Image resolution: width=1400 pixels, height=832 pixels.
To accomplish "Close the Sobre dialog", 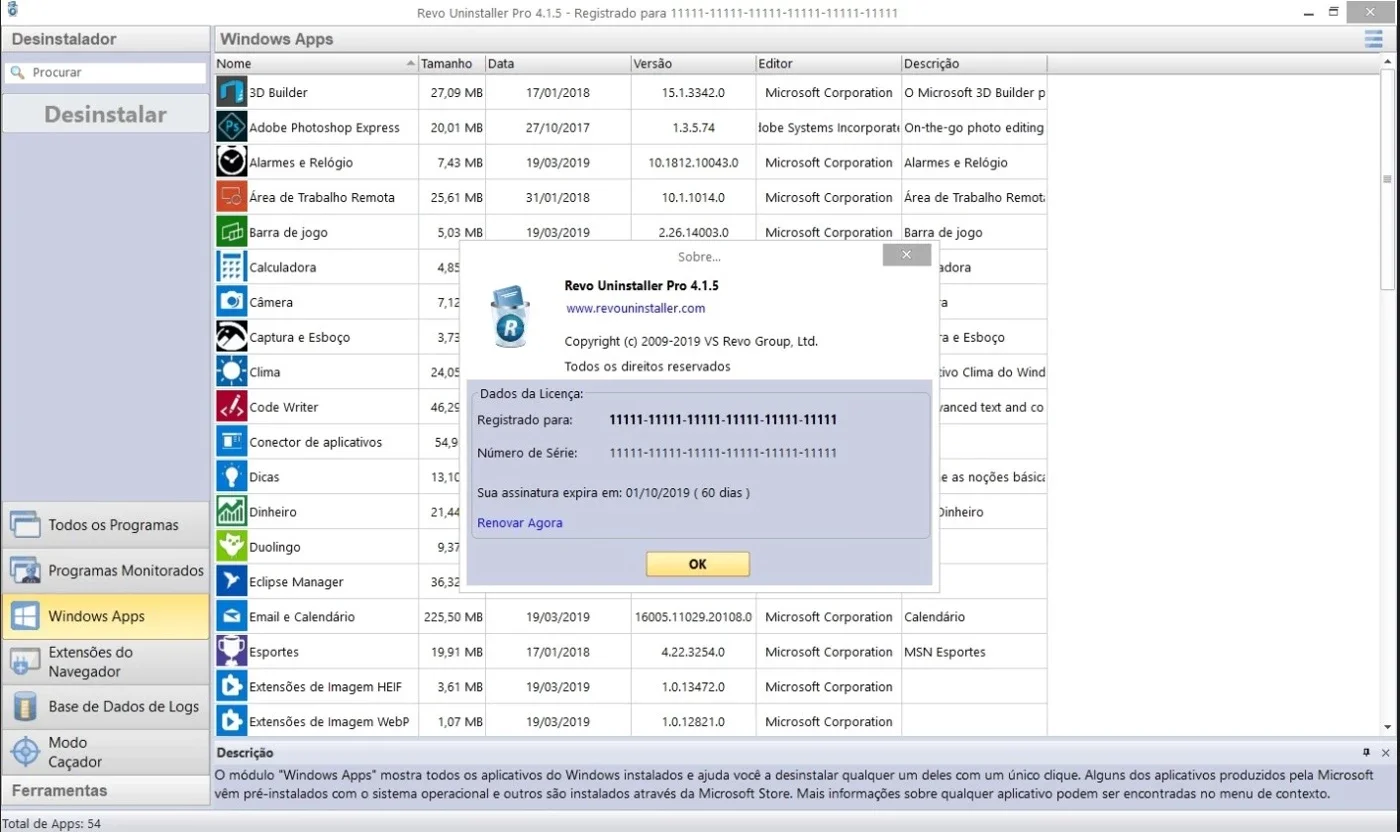I will pos(907,255).
